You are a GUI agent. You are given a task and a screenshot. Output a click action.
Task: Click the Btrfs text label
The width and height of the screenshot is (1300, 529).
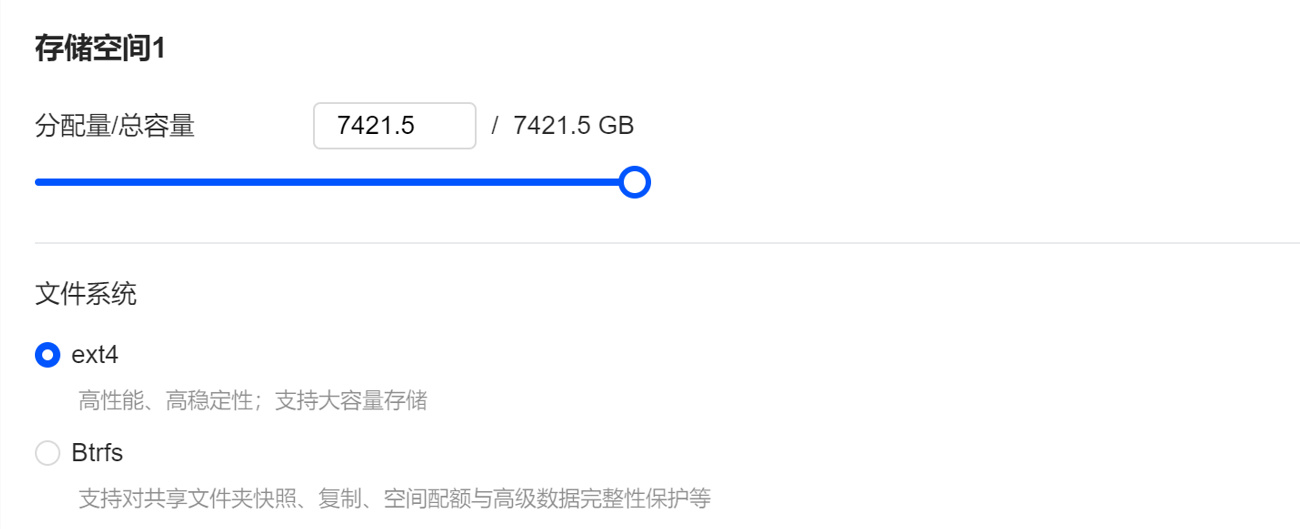coord(97,453)
